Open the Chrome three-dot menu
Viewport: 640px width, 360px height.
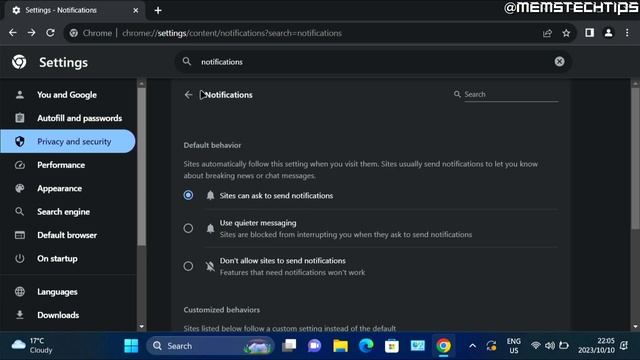pos(627,33)
